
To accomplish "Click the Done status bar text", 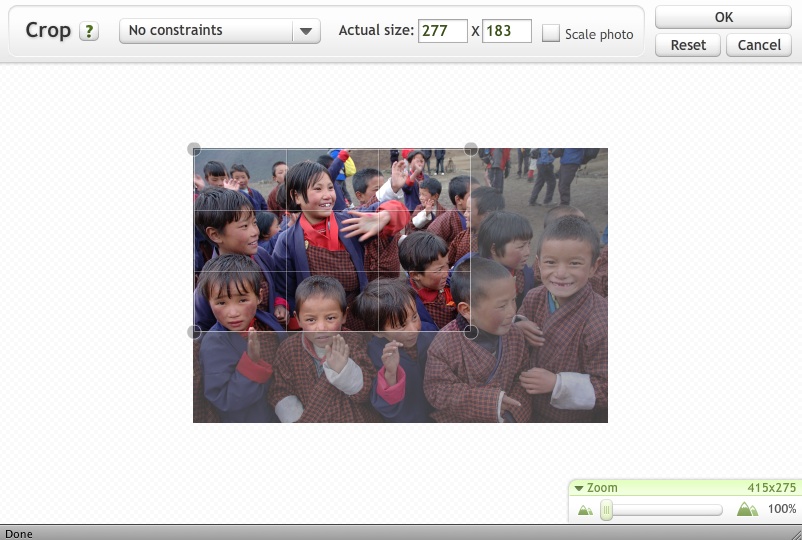I will [19, 534].
